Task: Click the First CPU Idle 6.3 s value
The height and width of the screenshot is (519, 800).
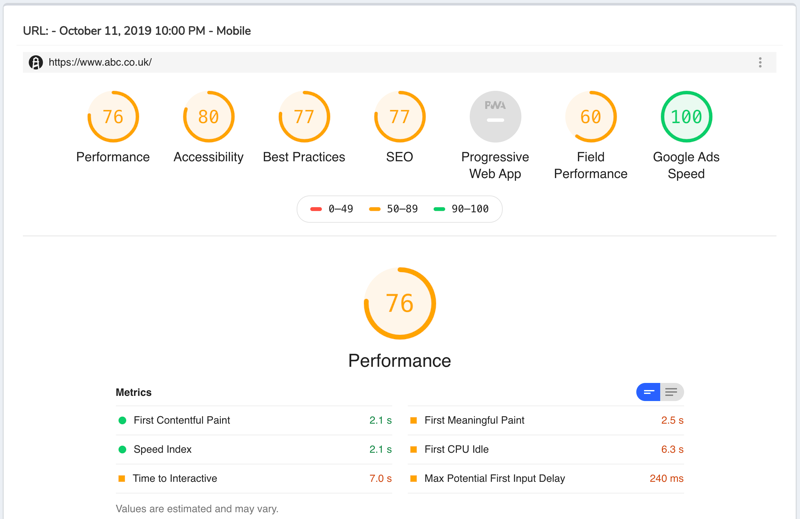Action: click(x=672, y=450)
